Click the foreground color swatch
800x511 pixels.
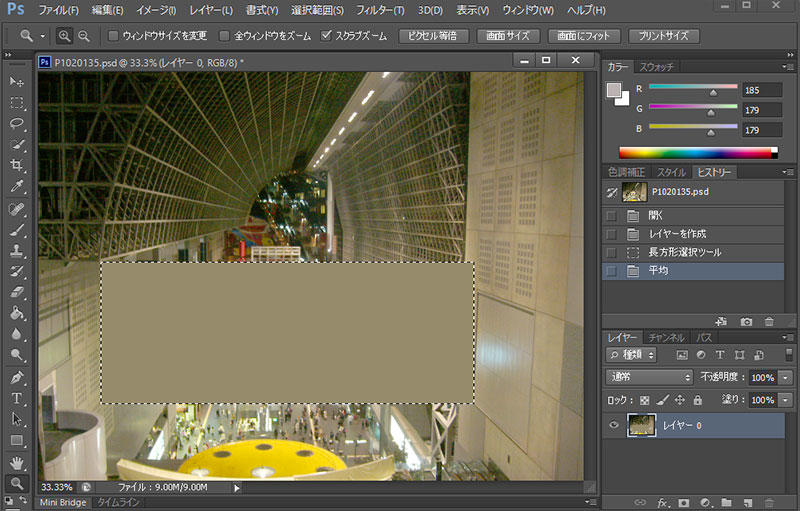[614, 90]
